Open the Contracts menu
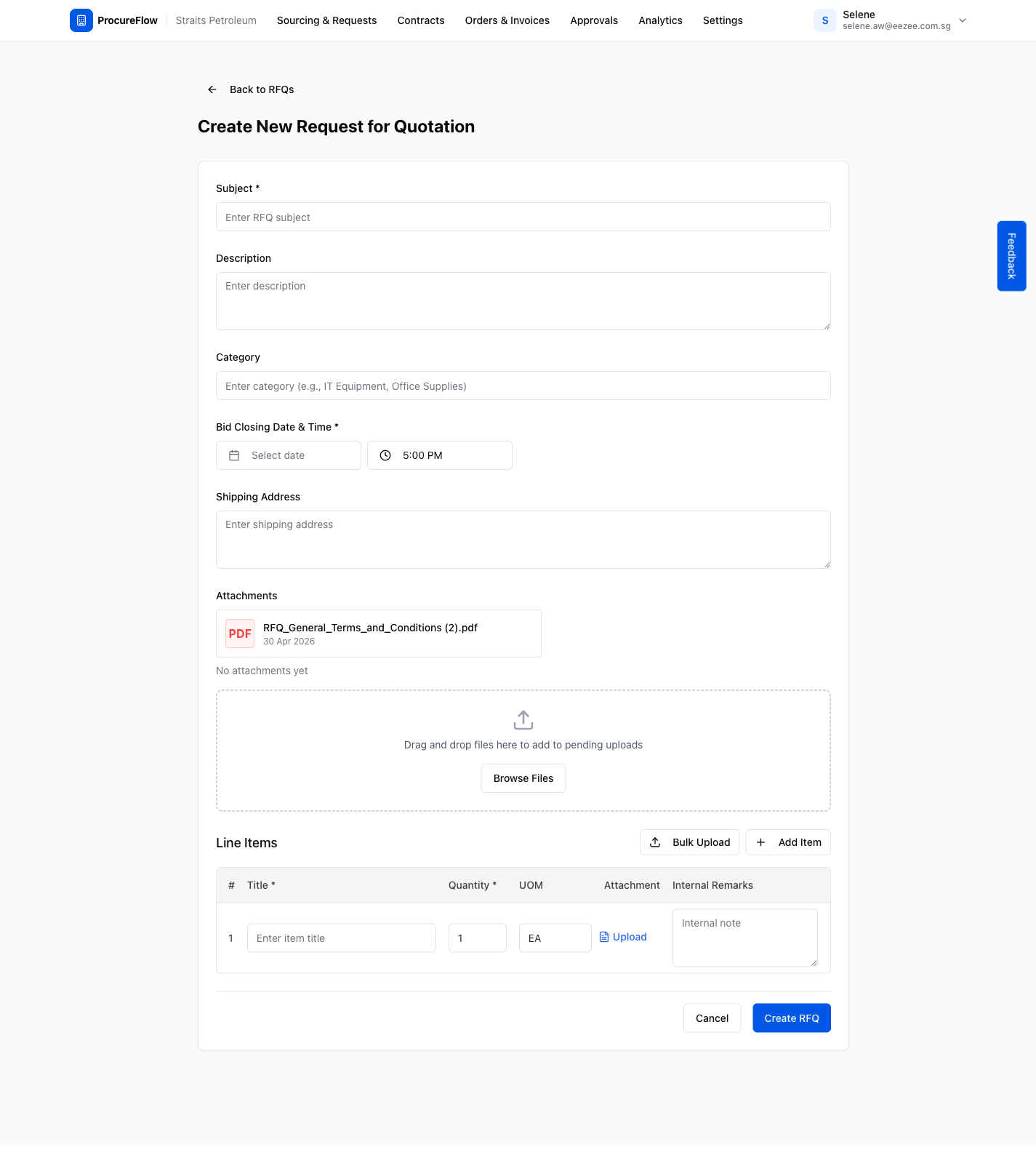The height and width of the screenshot is (1155, 1036). point(421,20)
